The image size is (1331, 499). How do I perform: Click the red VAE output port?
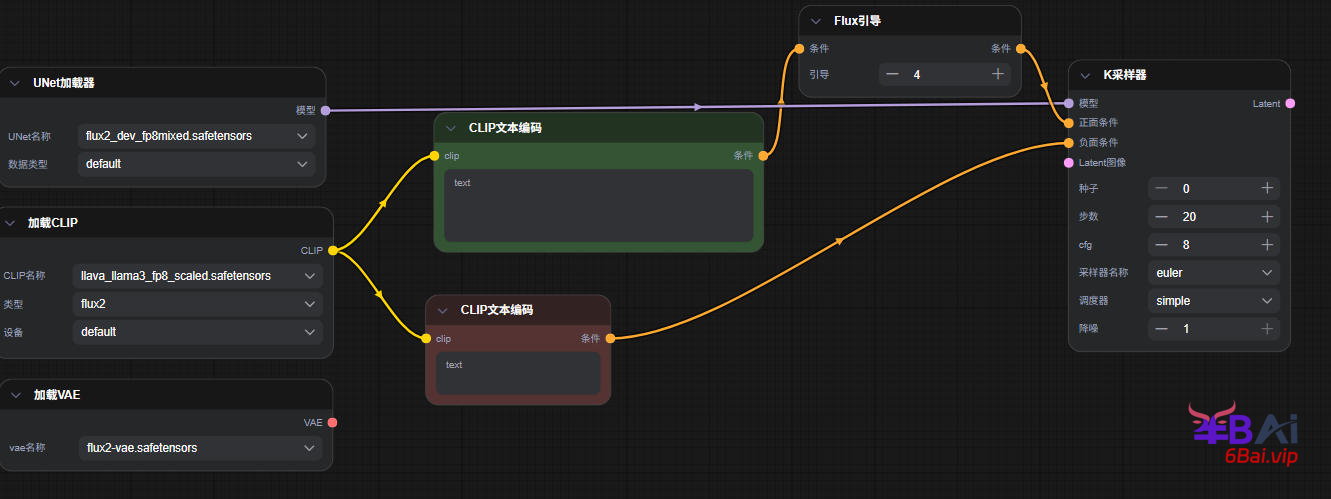pos(332,422)
